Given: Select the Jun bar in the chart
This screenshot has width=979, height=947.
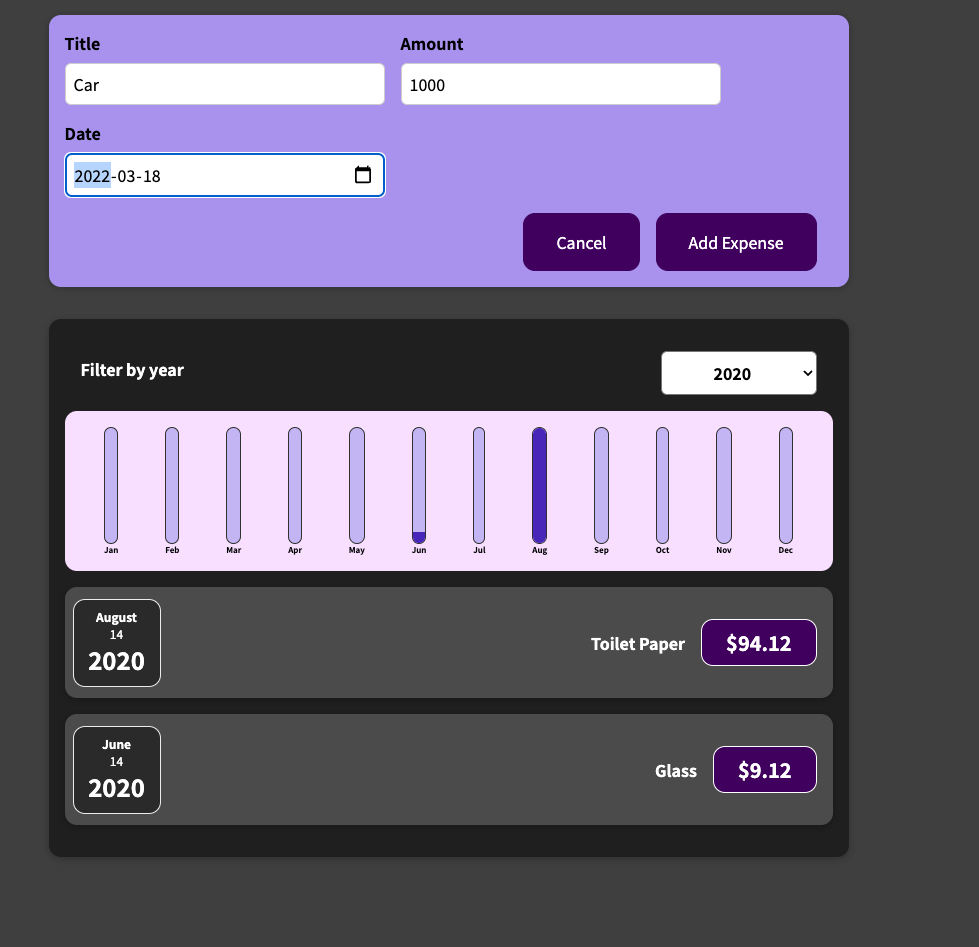Looking at the screenshot, I should [418, 485].
